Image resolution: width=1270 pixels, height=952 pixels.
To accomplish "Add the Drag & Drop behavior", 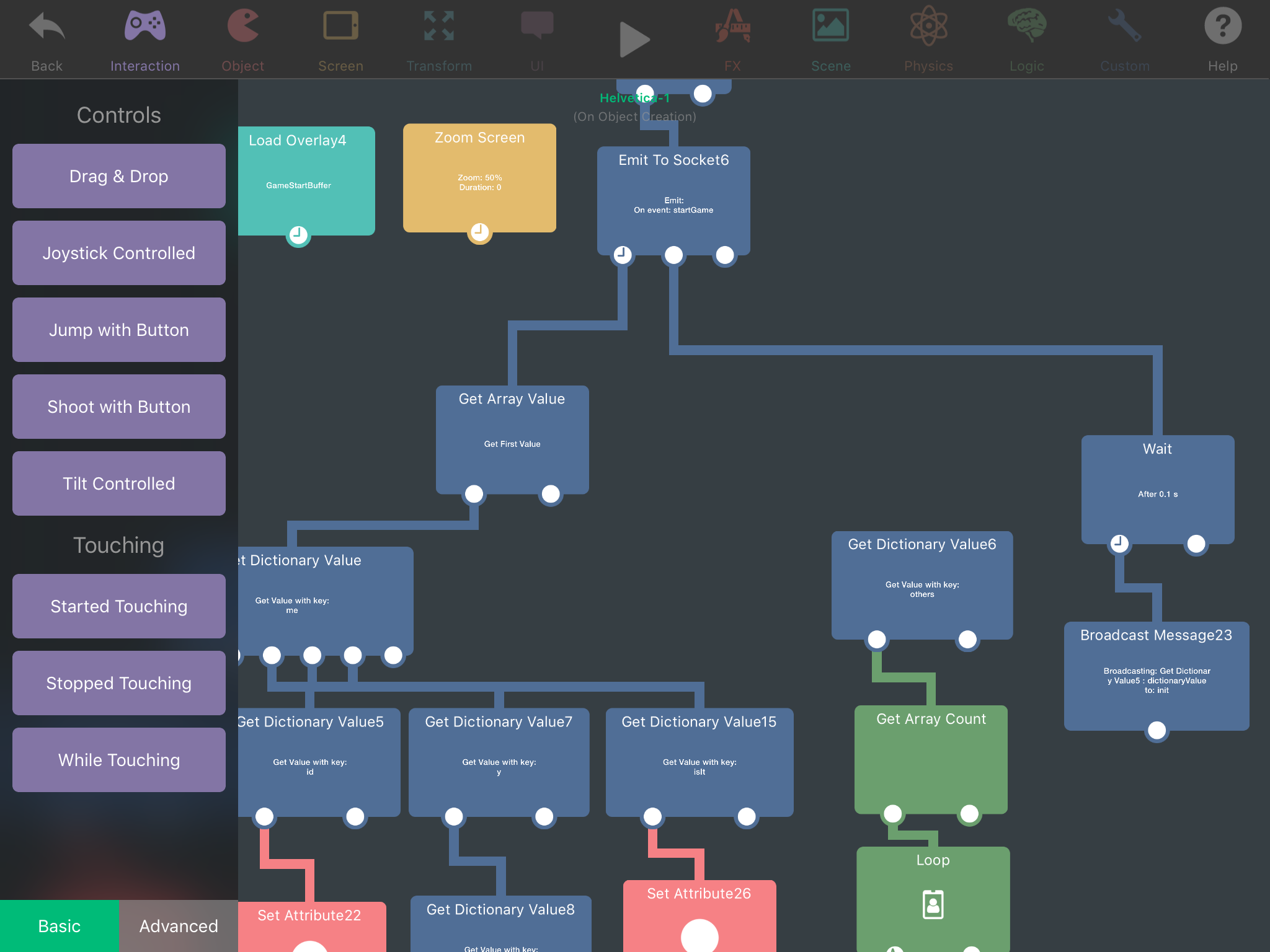I will (119, 176).
